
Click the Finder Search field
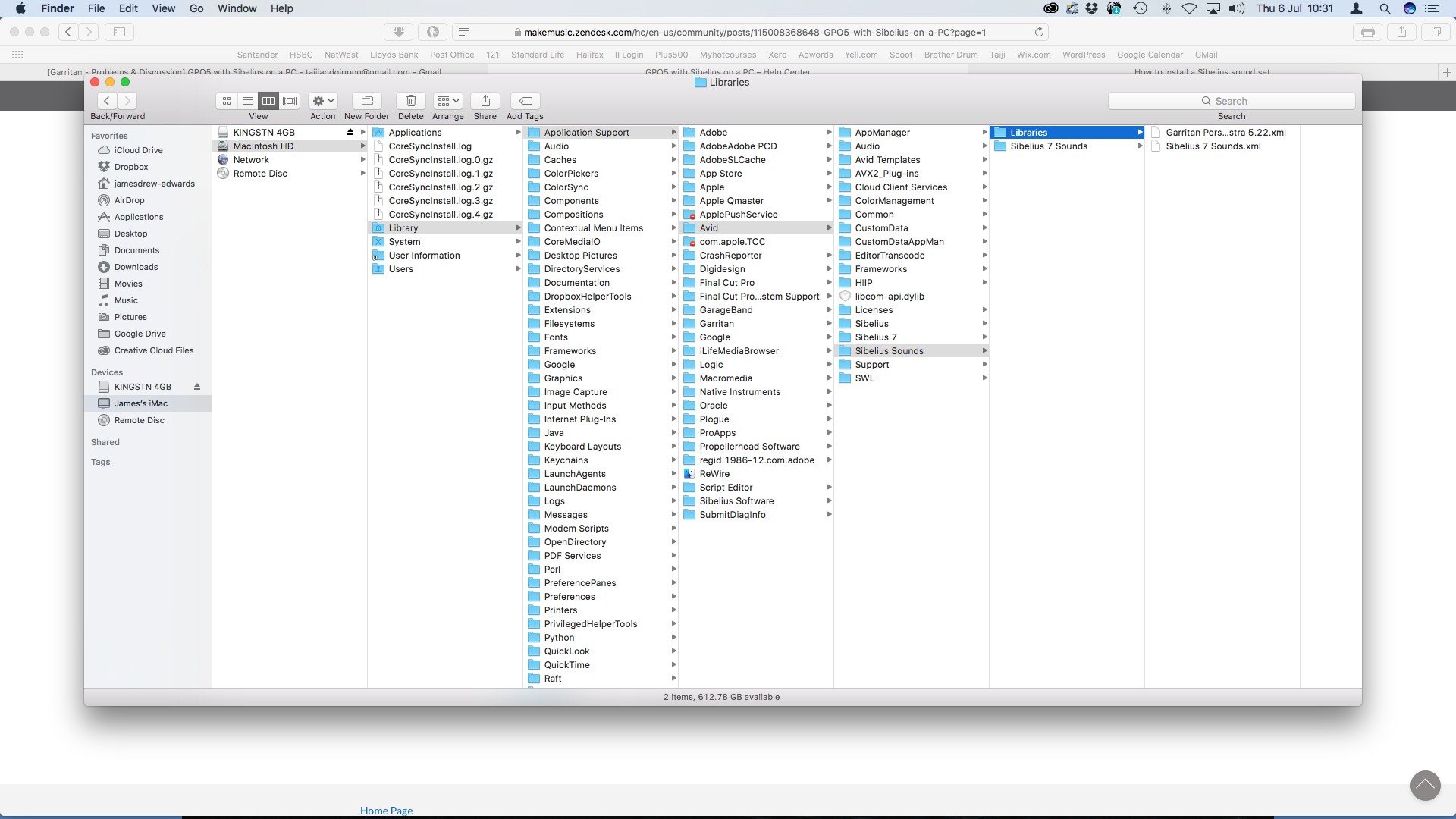pyautogui.click(x=1231, y=101)
